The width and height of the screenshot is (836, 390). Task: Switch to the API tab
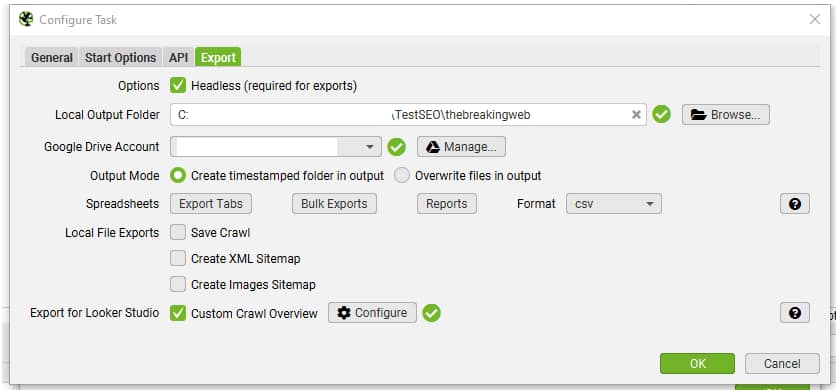(x=179, y=58)
